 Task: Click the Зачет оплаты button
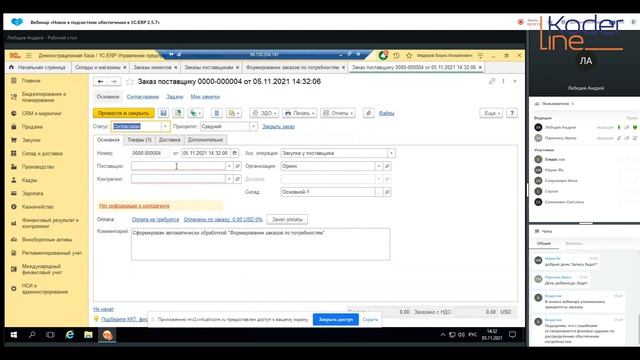click(287, 220)
